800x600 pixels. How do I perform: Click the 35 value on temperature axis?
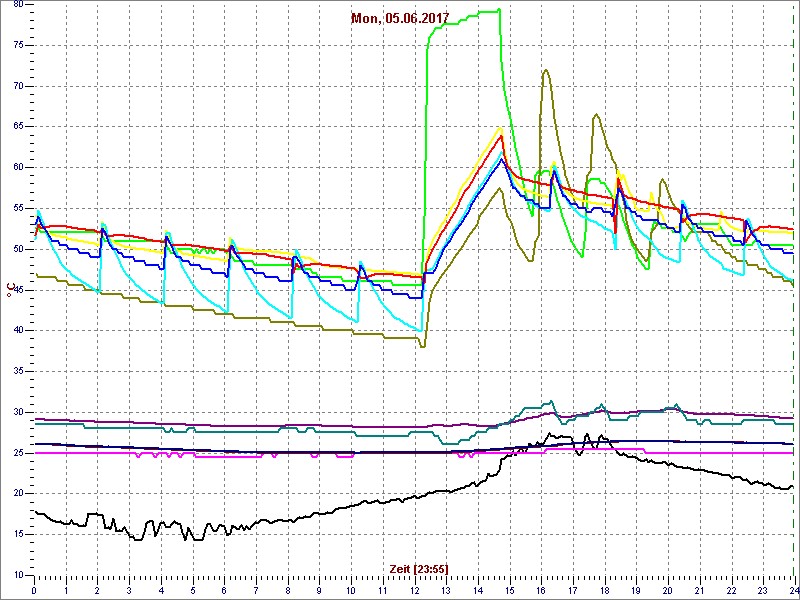tap(17, 371)
